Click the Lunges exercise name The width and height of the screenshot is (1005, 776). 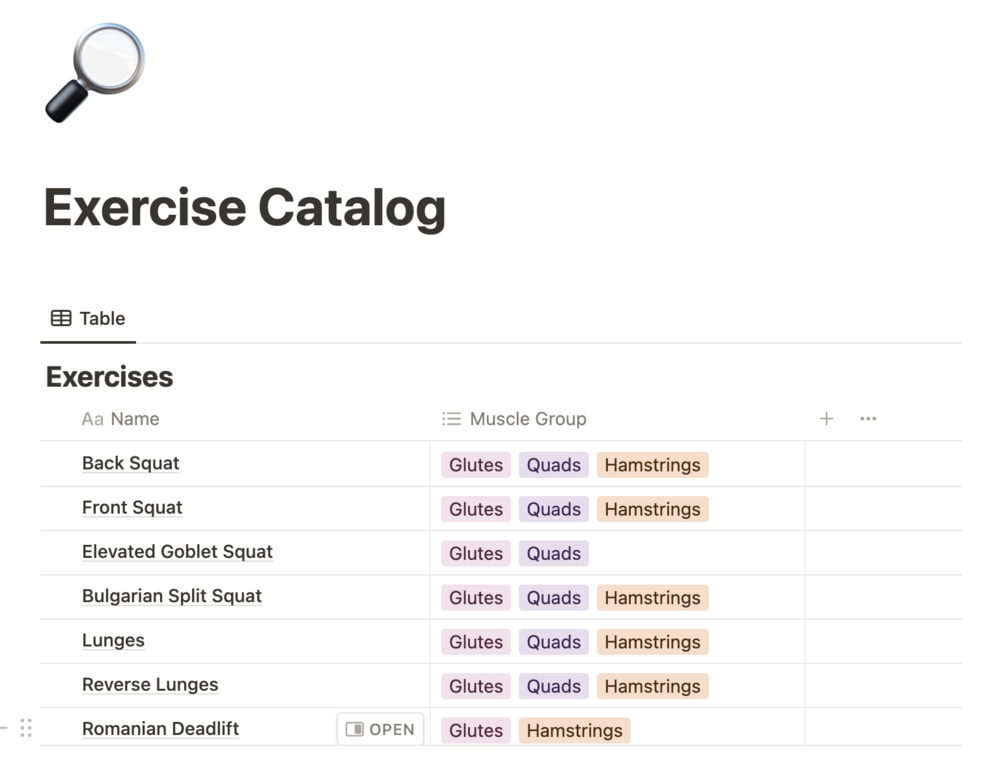[113, 641]
